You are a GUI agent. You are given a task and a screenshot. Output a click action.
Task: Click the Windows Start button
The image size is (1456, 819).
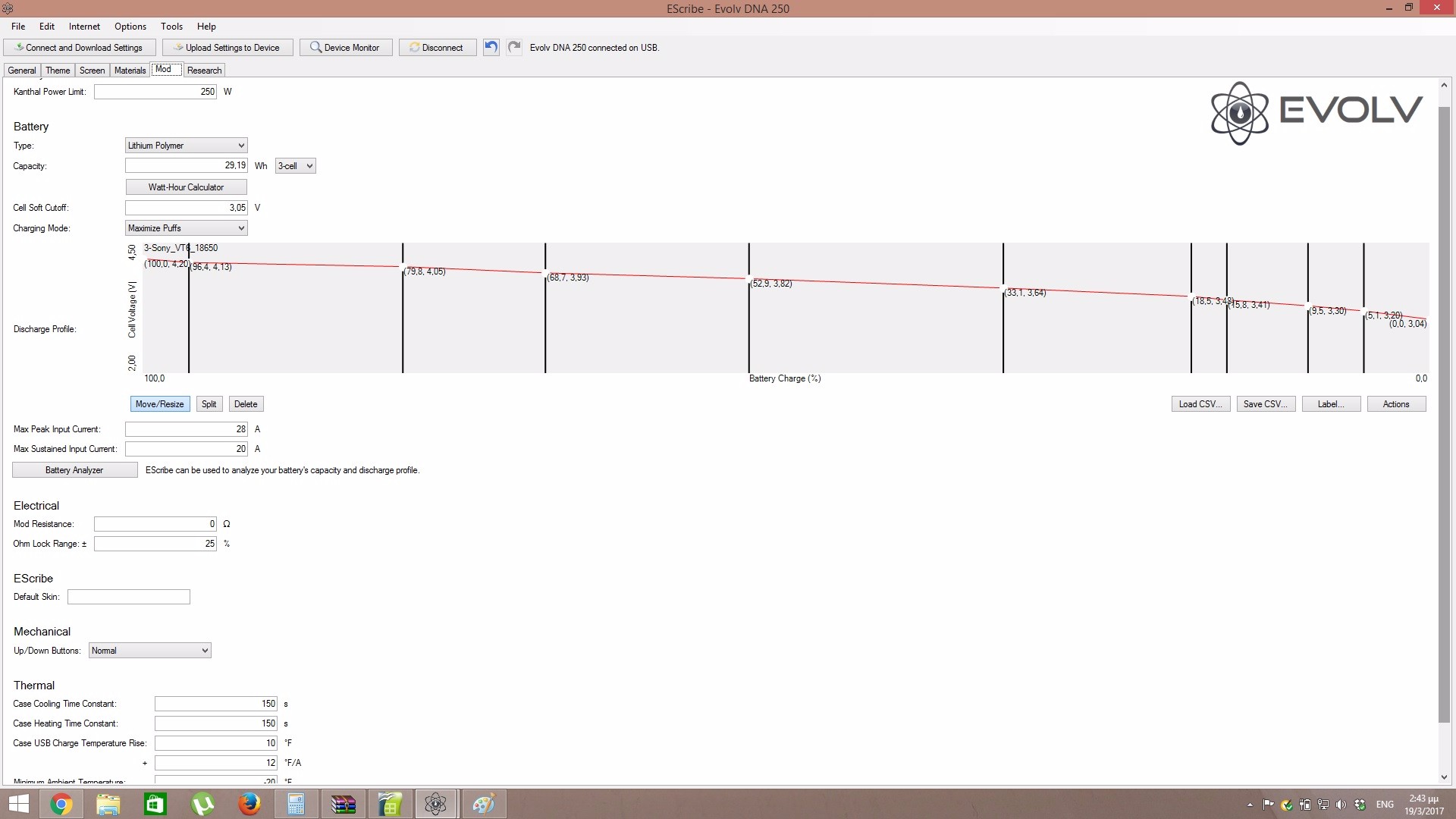point(18,804)
